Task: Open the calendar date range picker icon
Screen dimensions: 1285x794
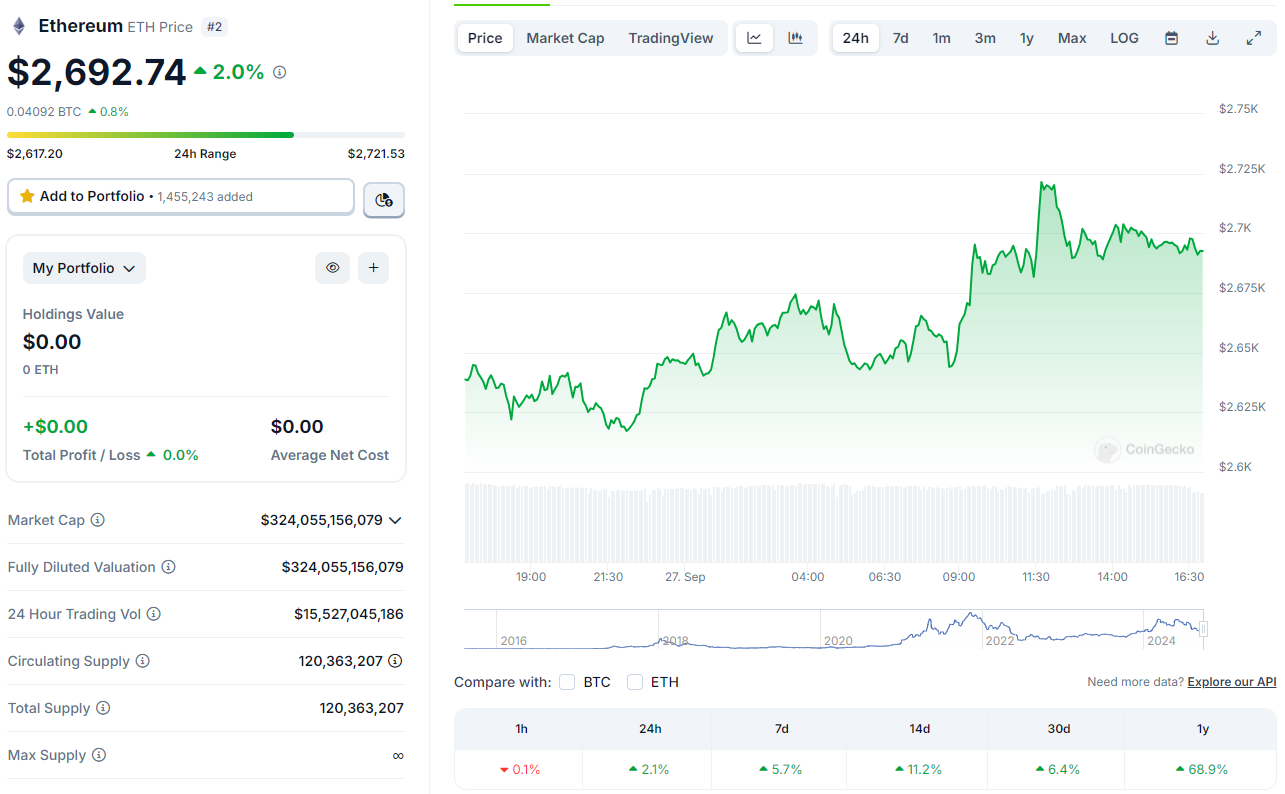Action: 1172,38
